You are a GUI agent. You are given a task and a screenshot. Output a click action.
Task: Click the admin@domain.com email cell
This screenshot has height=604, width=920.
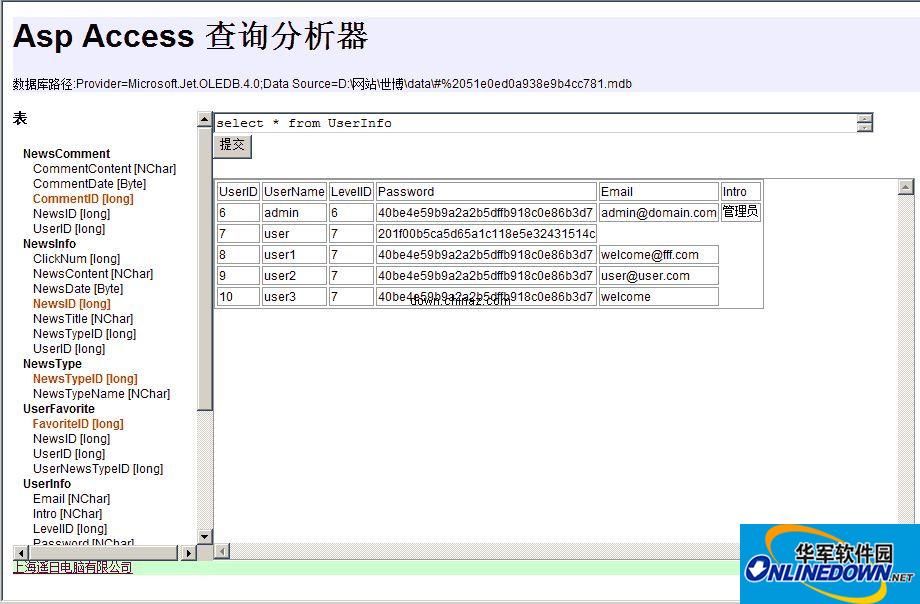(x=658, y=212)
